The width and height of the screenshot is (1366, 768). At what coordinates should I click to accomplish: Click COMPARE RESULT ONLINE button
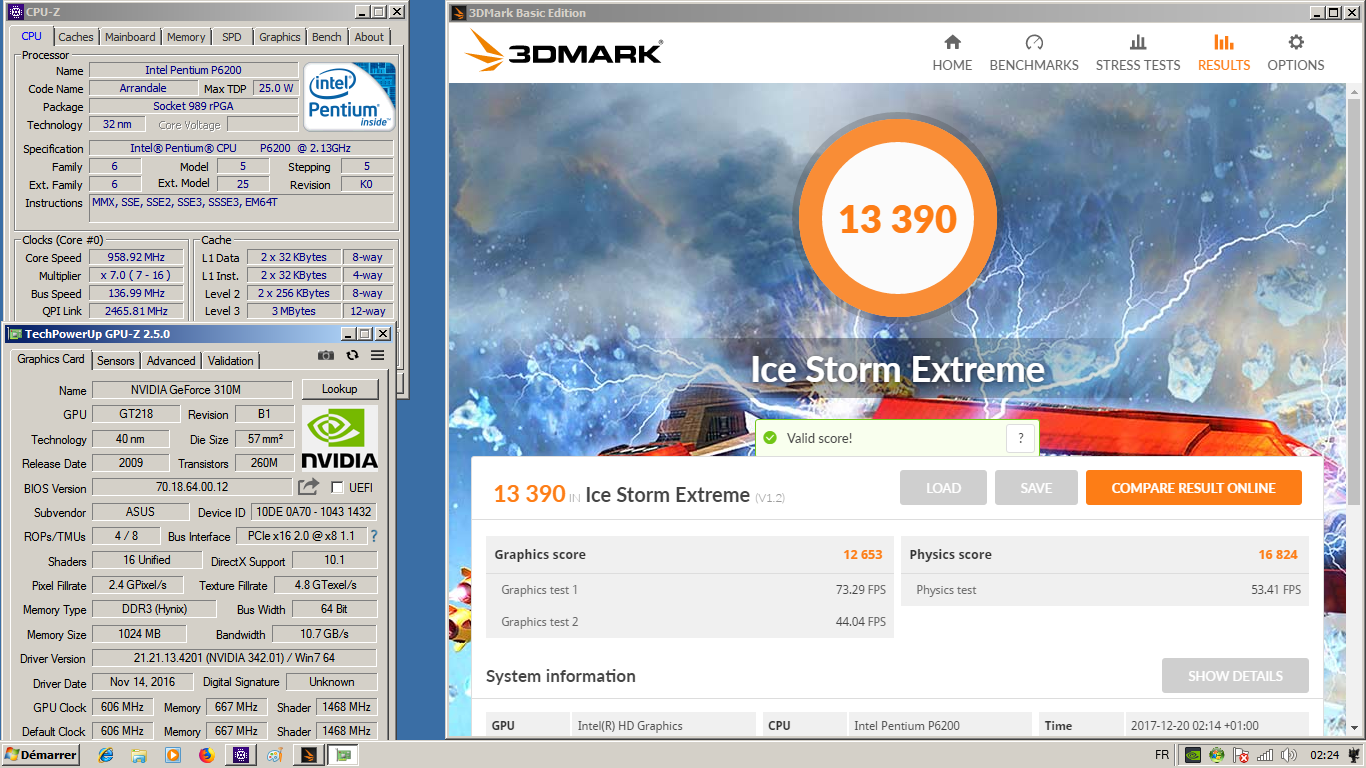1194,488
